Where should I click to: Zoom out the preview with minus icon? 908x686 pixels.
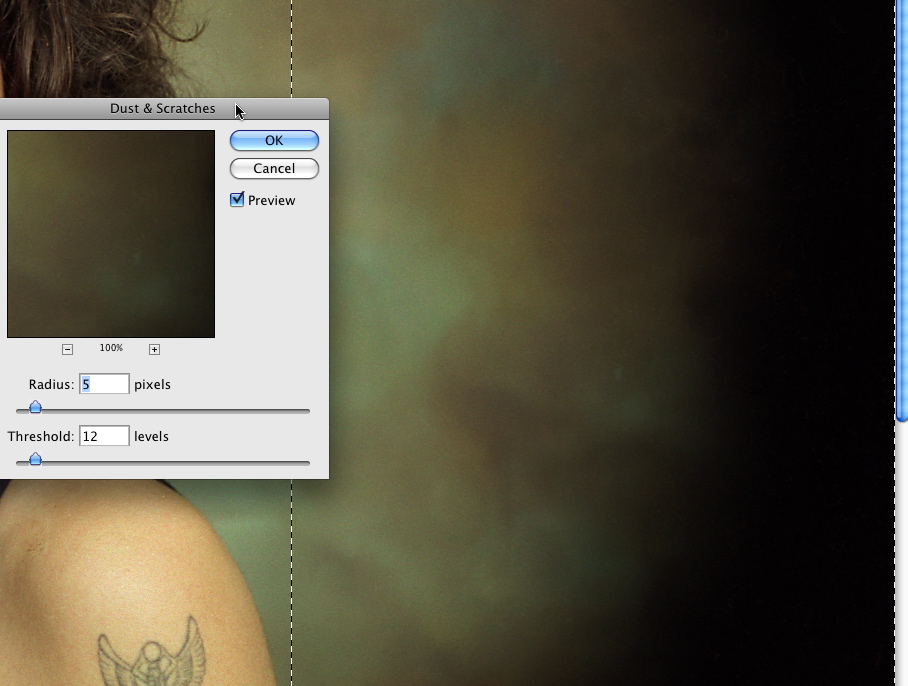pos(68,349)
